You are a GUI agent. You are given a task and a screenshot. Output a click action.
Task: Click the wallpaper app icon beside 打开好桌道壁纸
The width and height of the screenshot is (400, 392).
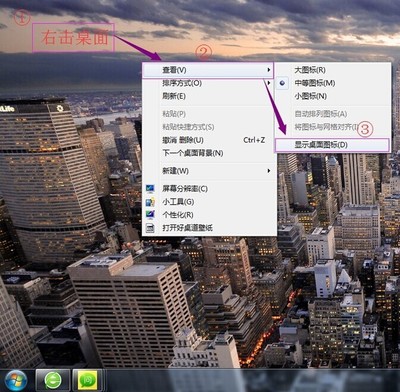(150, 228)
